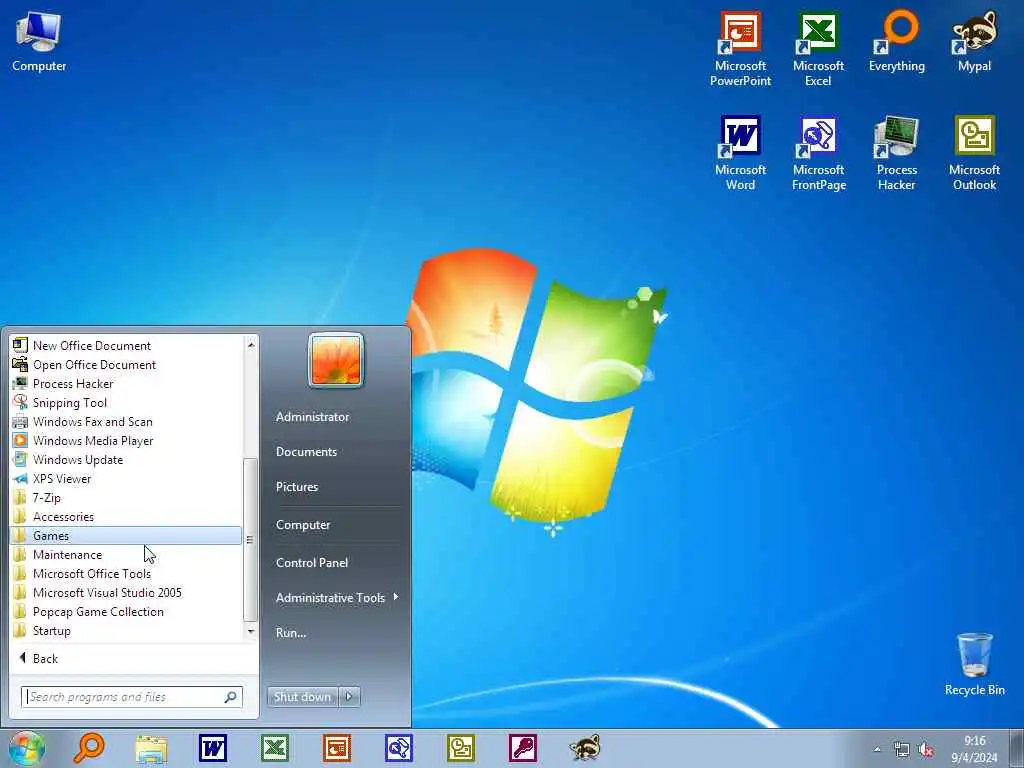Click the Show desktop strip

[x=1016, y=748]
